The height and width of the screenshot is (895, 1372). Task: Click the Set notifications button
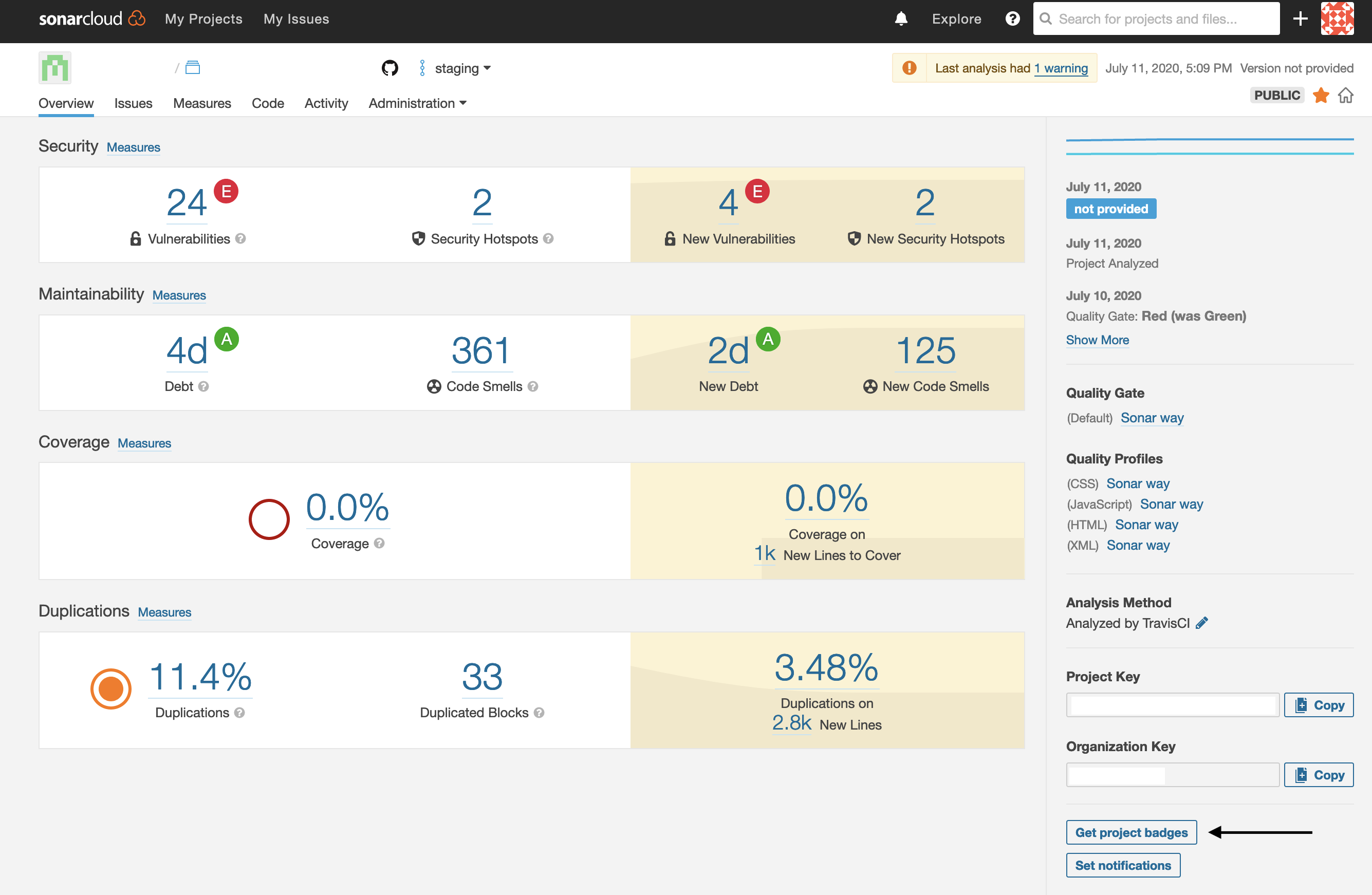coord(1123,865)
